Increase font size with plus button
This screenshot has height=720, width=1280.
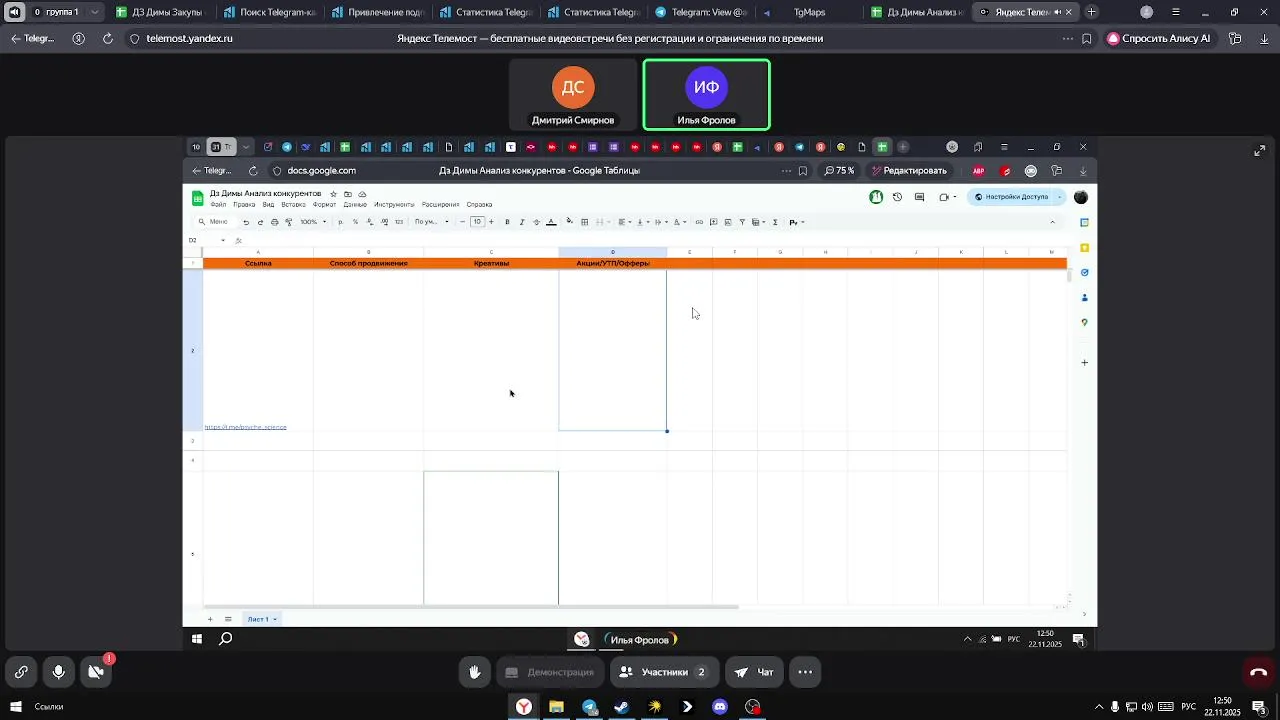click(x=491, y=222)
